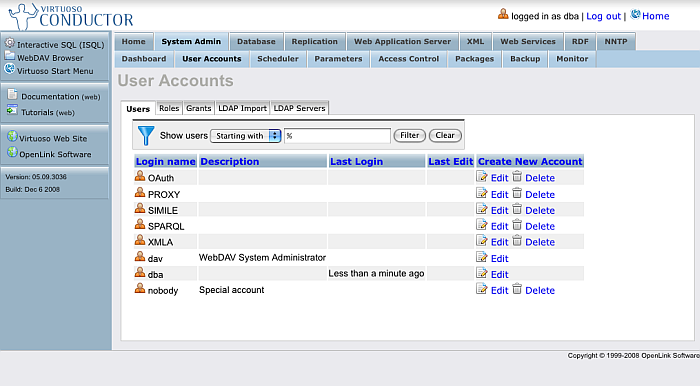Click the Tutorials icon in sidebar
The height and width of the screenshot is (386, 700).
(x=12, y=110)
